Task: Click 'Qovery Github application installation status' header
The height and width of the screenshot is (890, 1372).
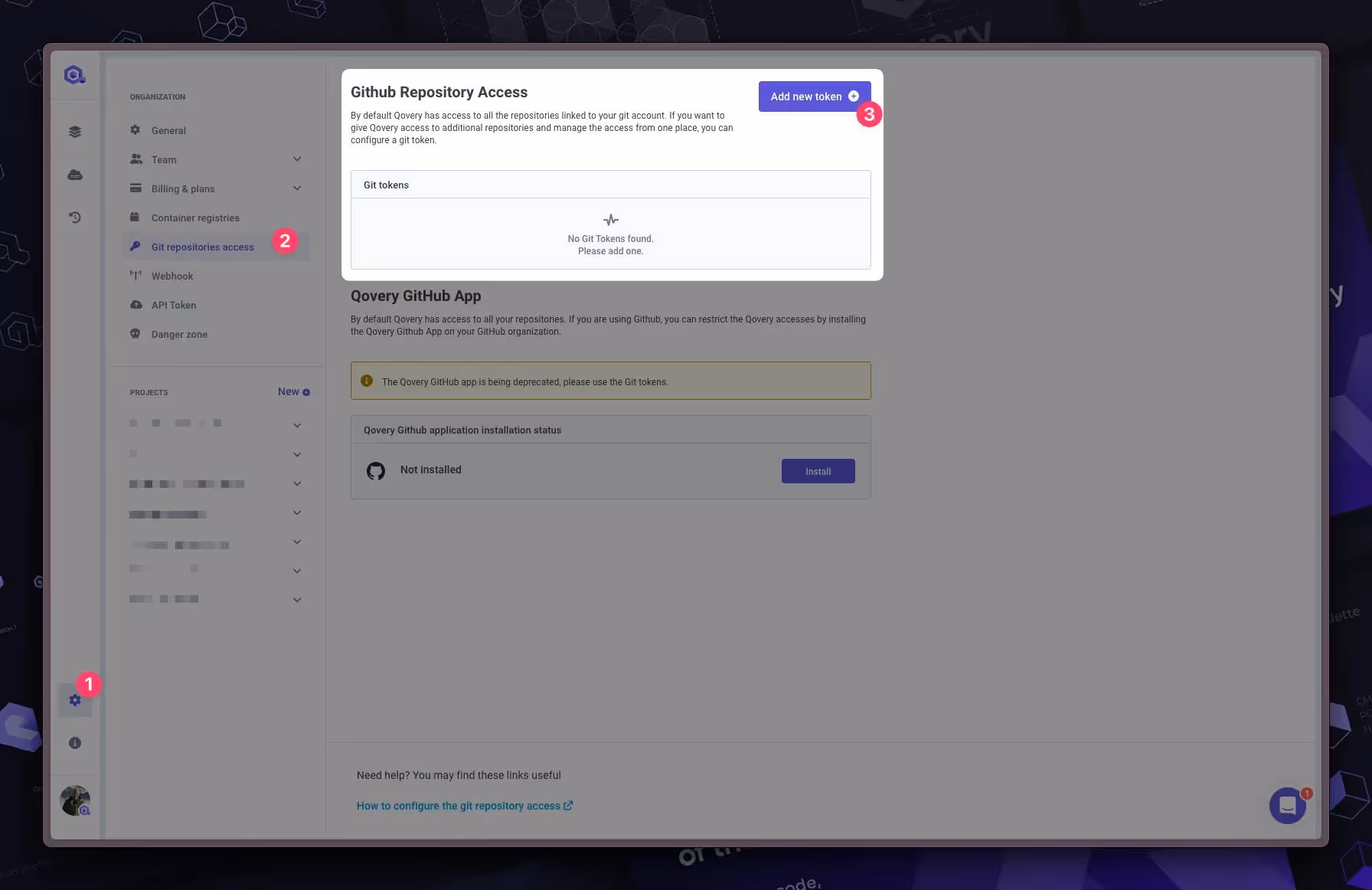Action: (x=462, y=430)
